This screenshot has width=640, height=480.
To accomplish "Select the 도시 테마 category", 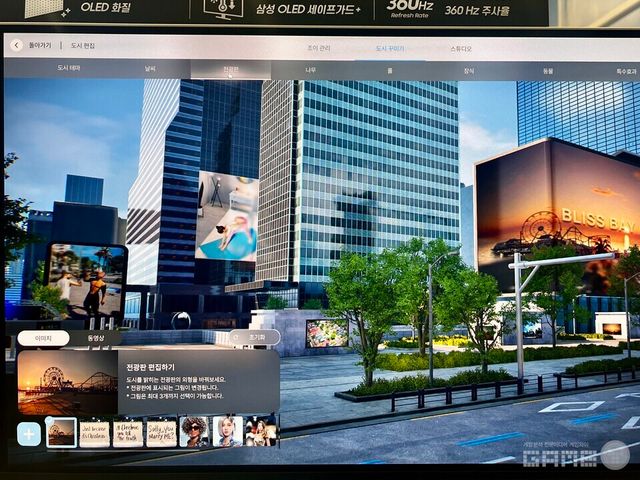I will click(69, 68).
